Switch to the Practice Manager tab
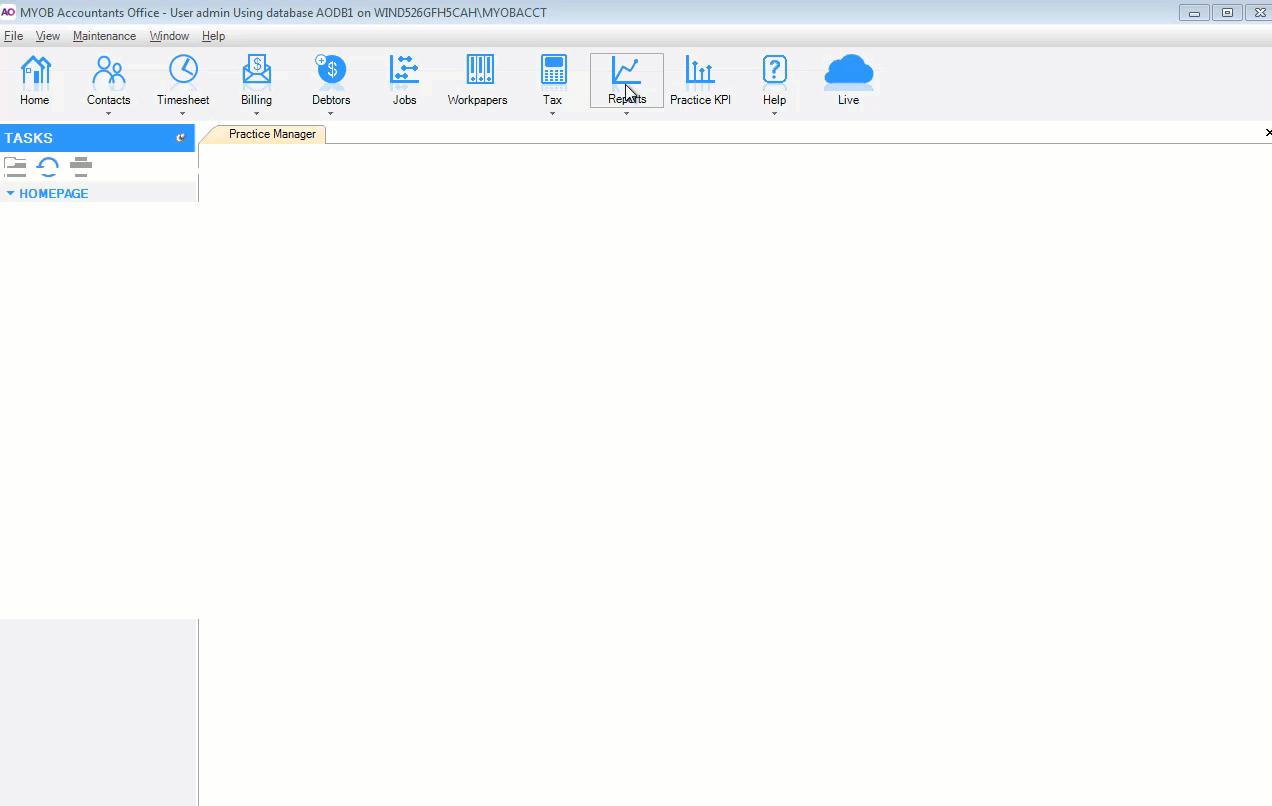The width and height of the screenshot is (1272, 806). (272, 134)
